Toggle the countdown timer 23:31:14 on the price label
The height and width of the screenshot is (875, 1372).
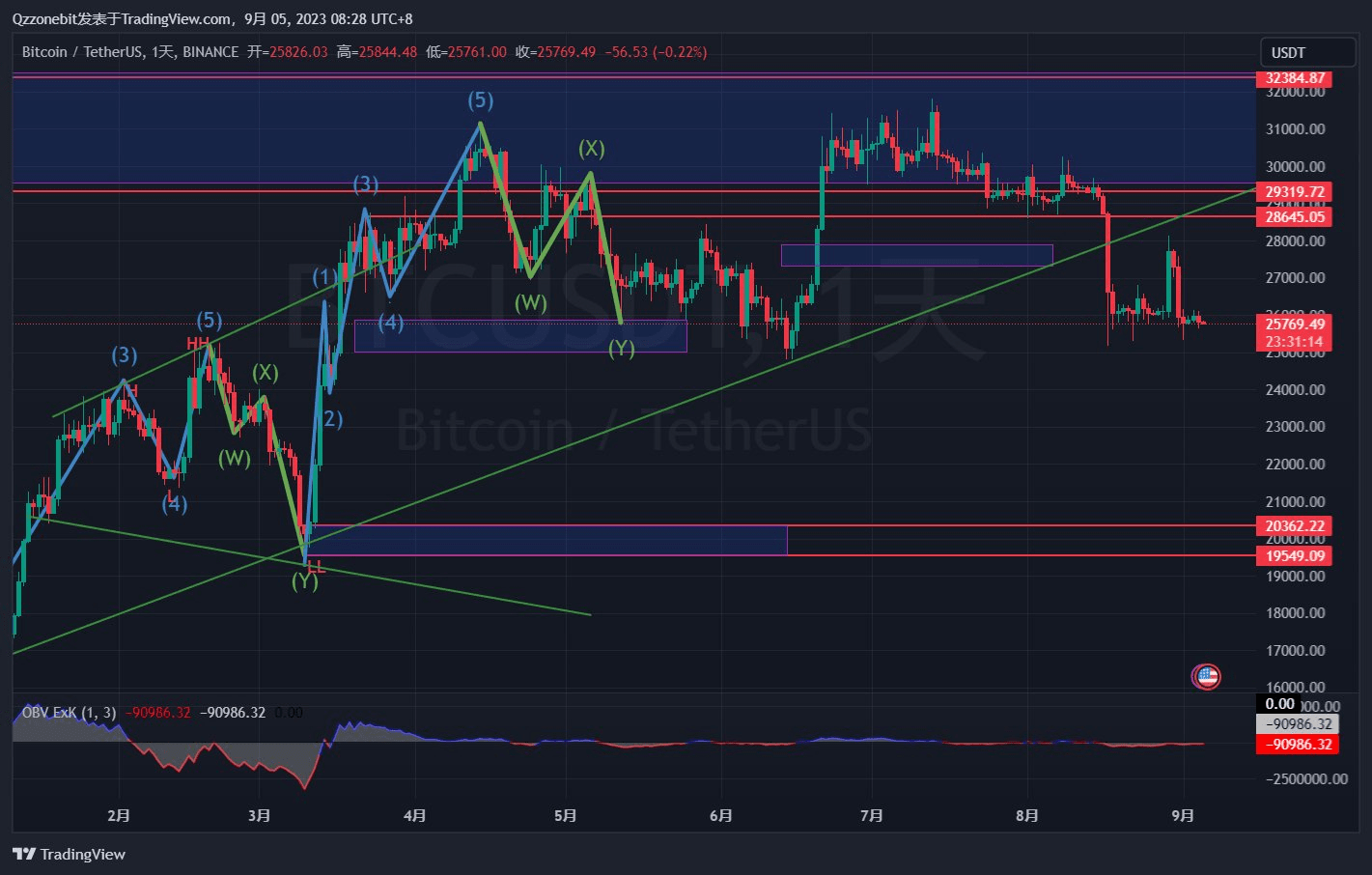[1293, 339]
